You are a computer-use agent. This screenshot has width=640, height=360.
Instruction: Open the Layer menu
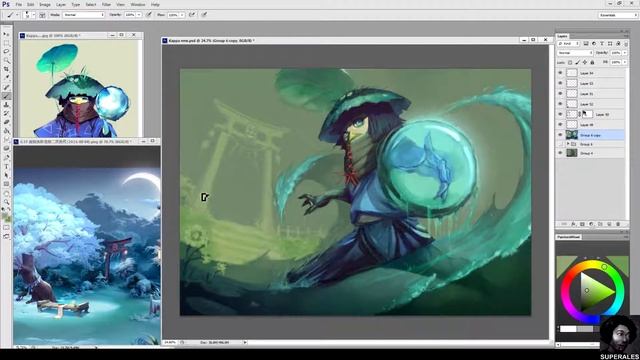point(61,4)
